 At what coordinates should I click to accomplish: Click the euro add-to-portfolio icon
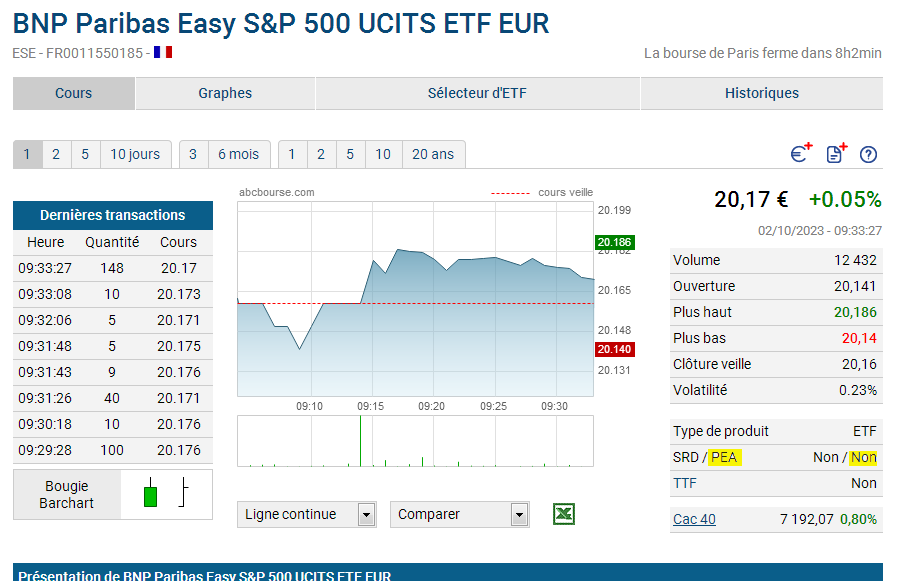pos(800,154)
